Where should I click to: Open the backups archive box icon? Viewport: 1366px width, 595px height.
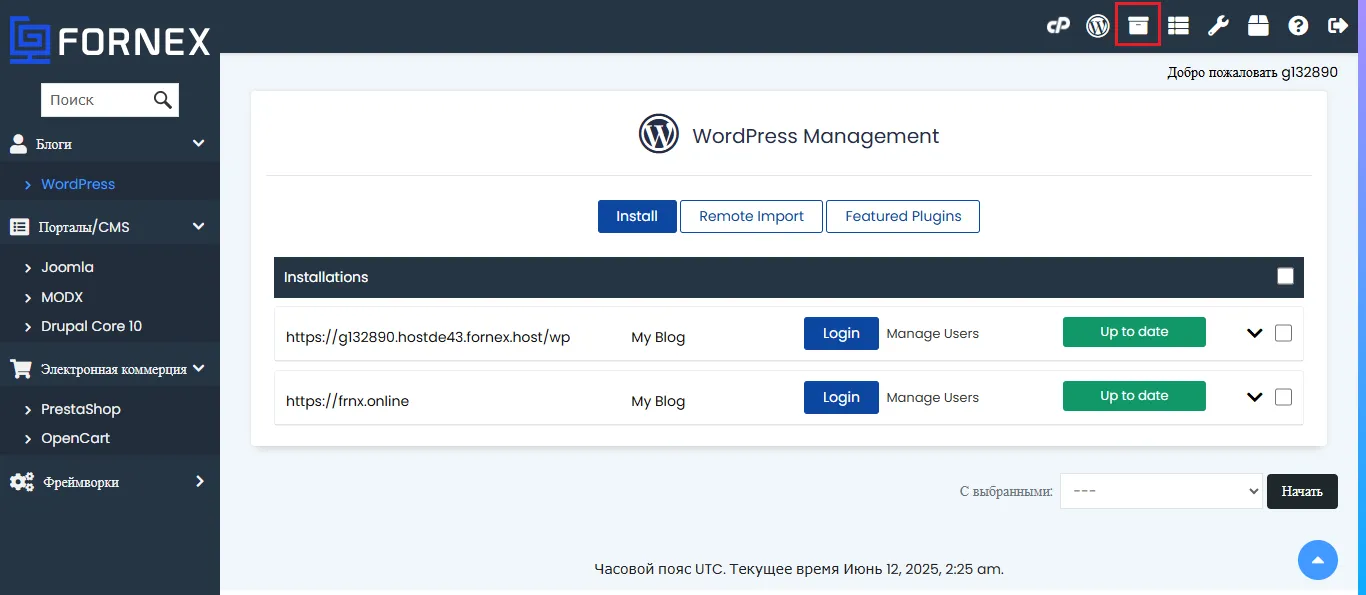[1138, 26]
